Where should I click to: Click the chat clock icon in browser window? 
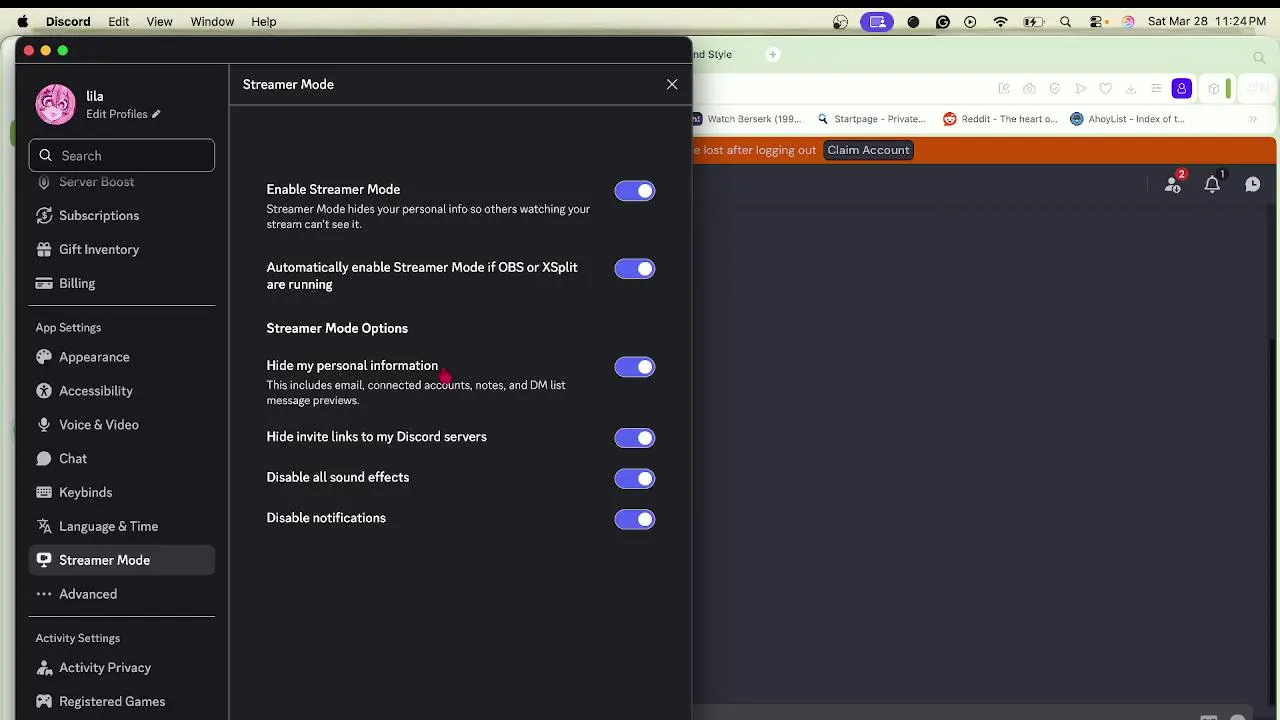pos(1252,184)
